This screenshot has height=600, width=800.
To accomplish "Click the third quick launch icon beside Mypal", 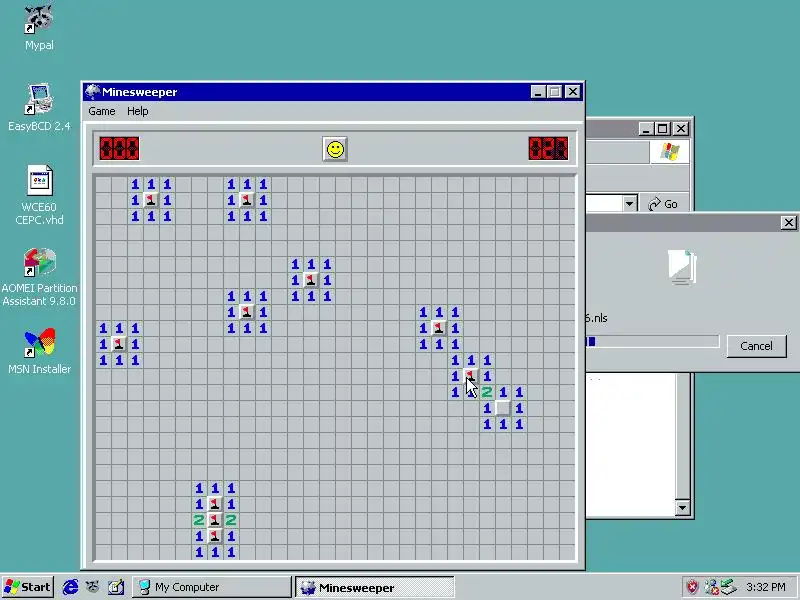I will click(x=116, y=587).
